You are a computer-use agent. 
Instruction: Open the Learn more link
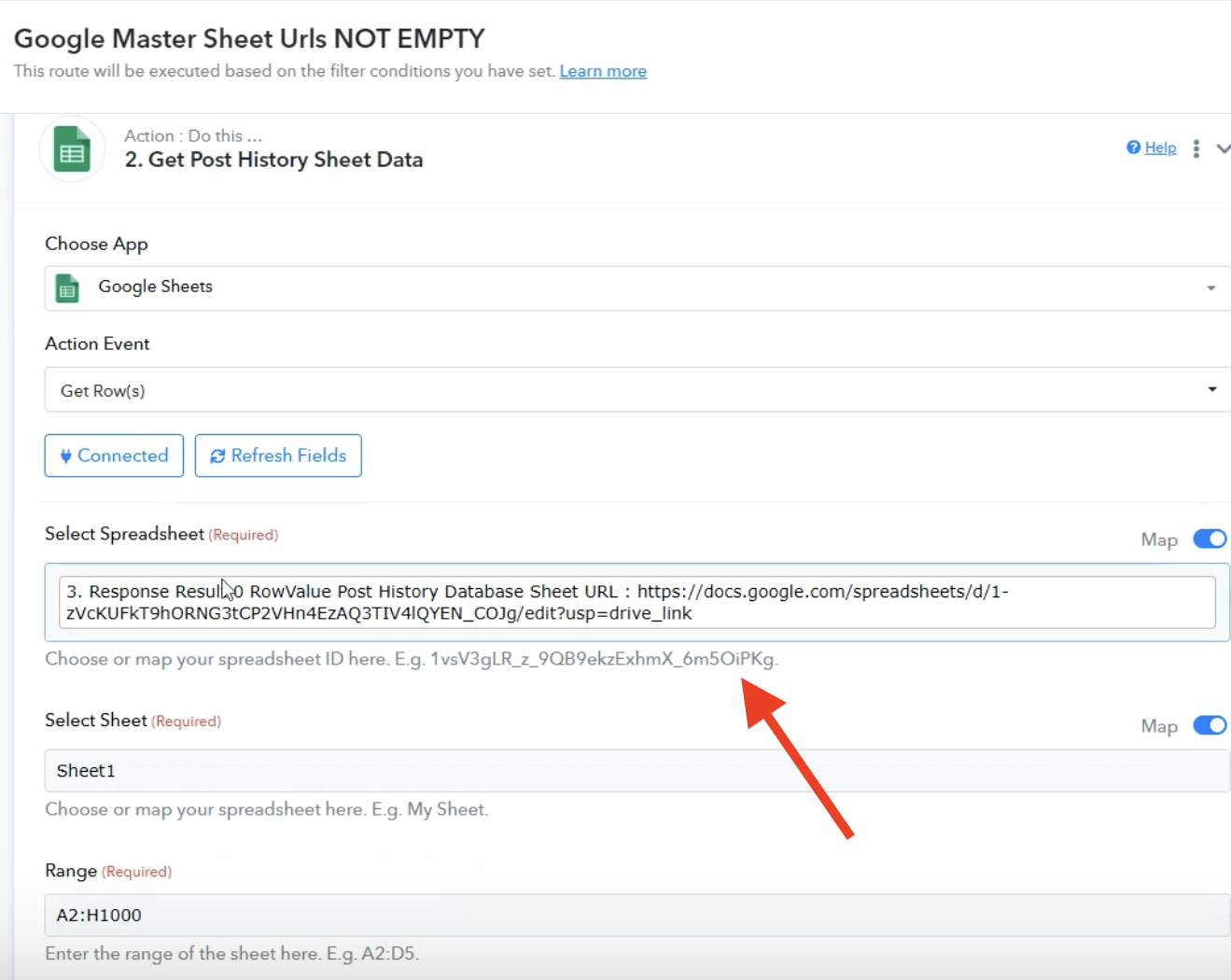pos(603,72)
